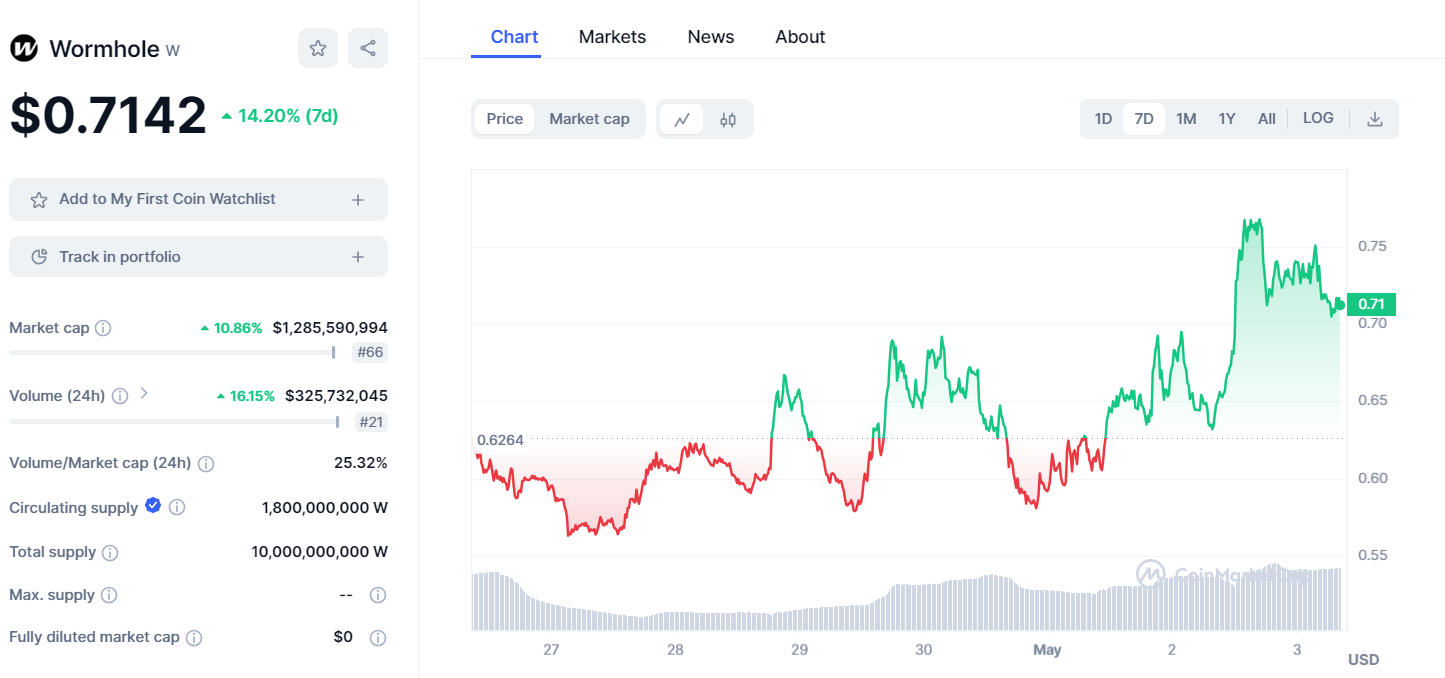Click the $1,285,590,994 market cap value
The image size is (1445, 678).
point(330,328)
